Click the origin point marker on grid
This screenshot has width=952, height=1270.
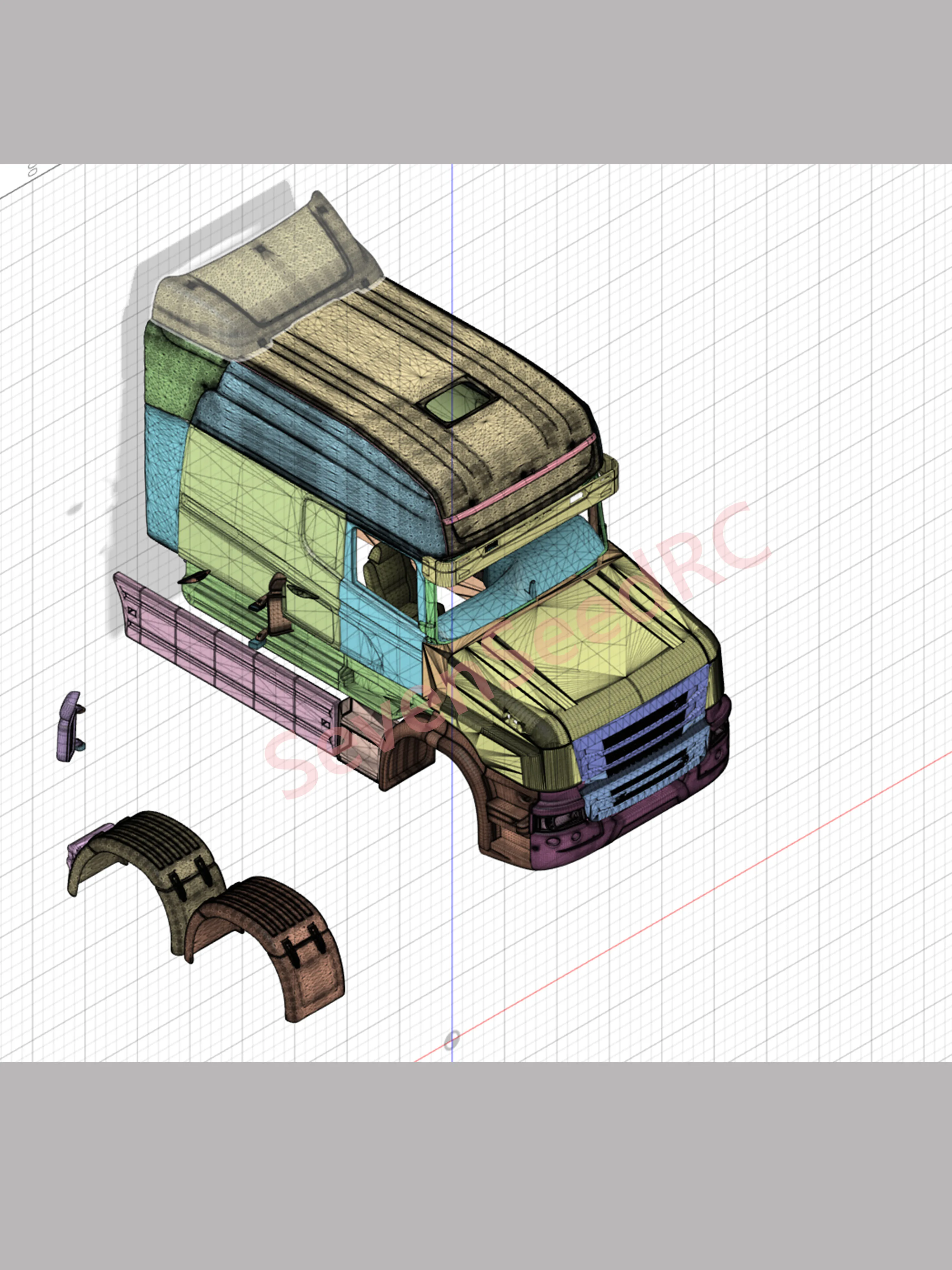tap(452, 1040)
